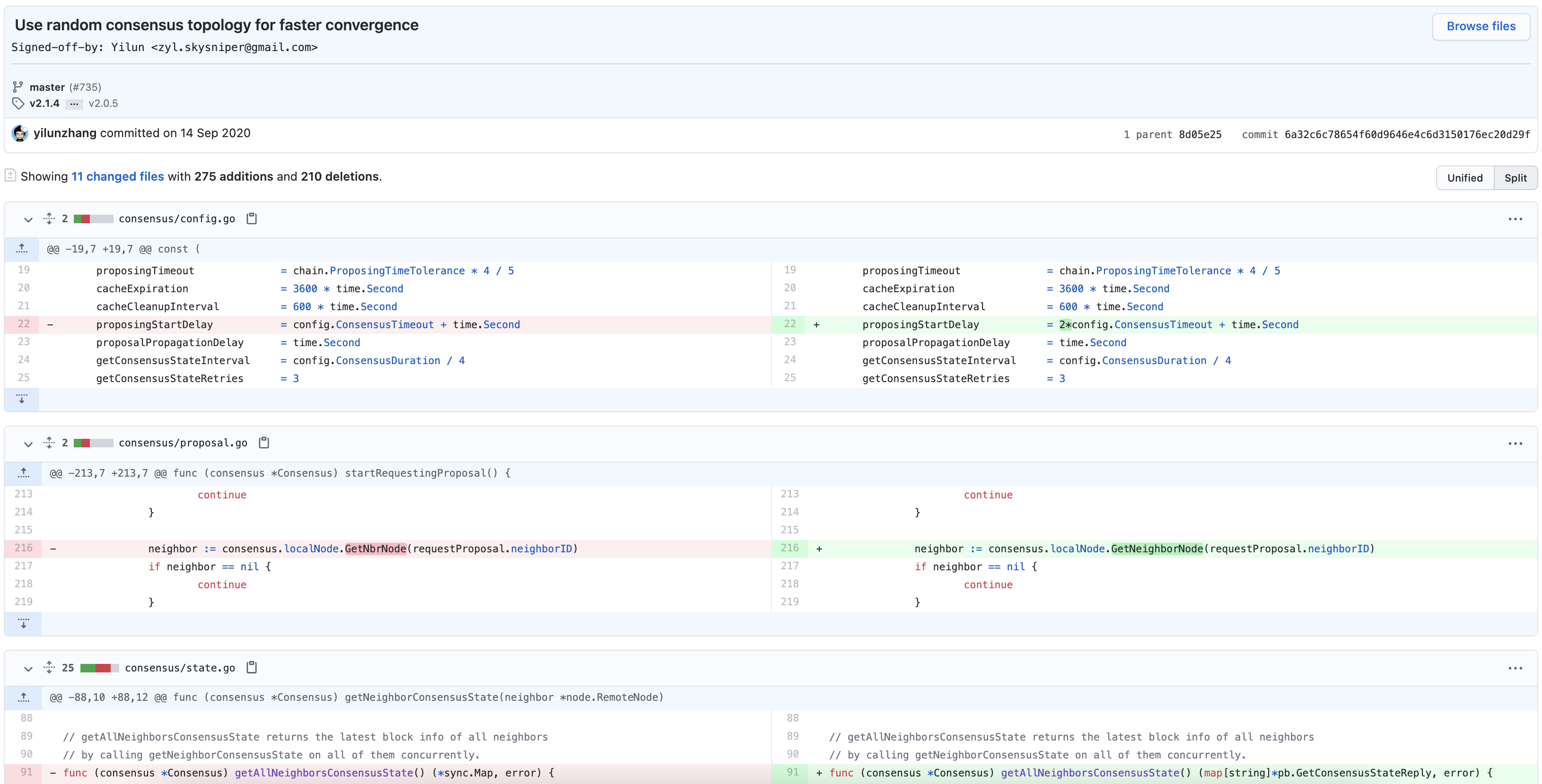The image size is (1542, 784).
Task: Expand down below proposal.go line 219
Action: click(23, 624)
